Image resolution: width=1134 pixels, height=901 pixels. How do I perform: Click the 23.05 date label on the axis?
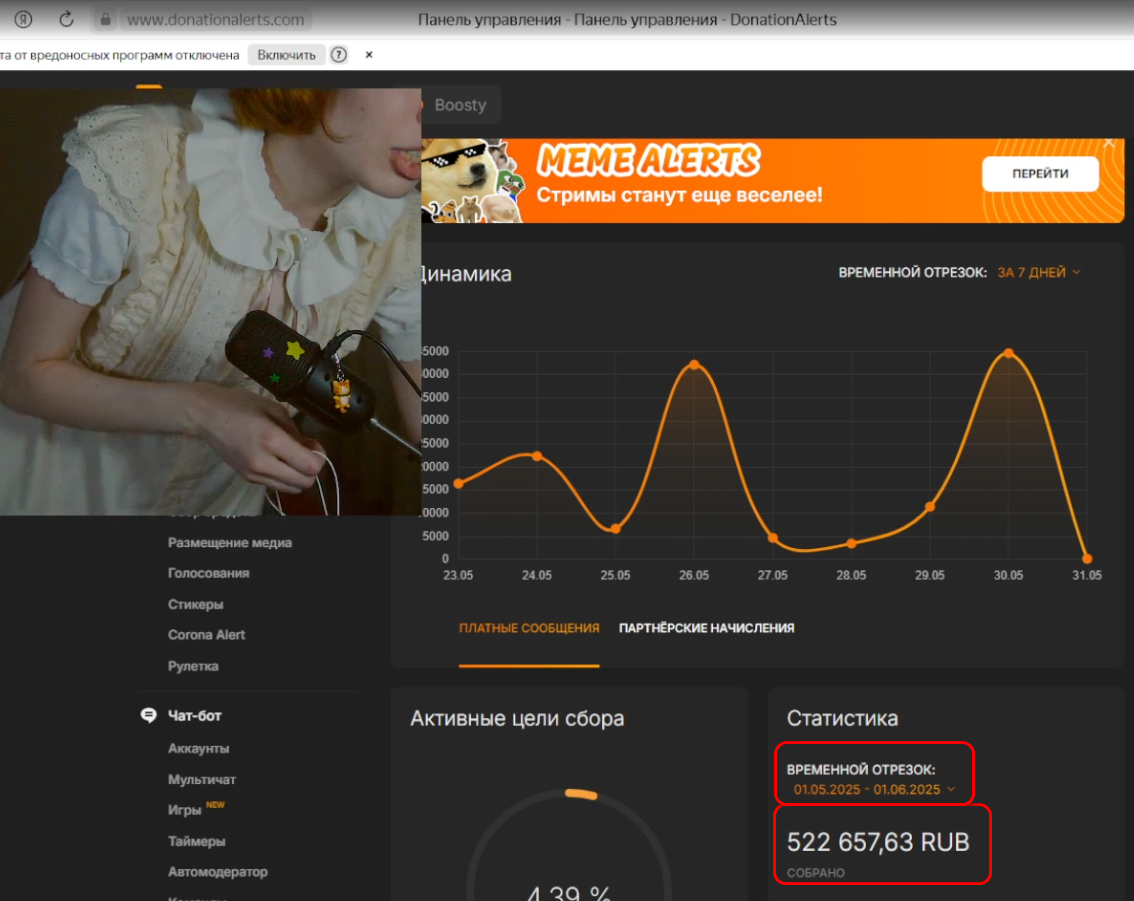458,576
